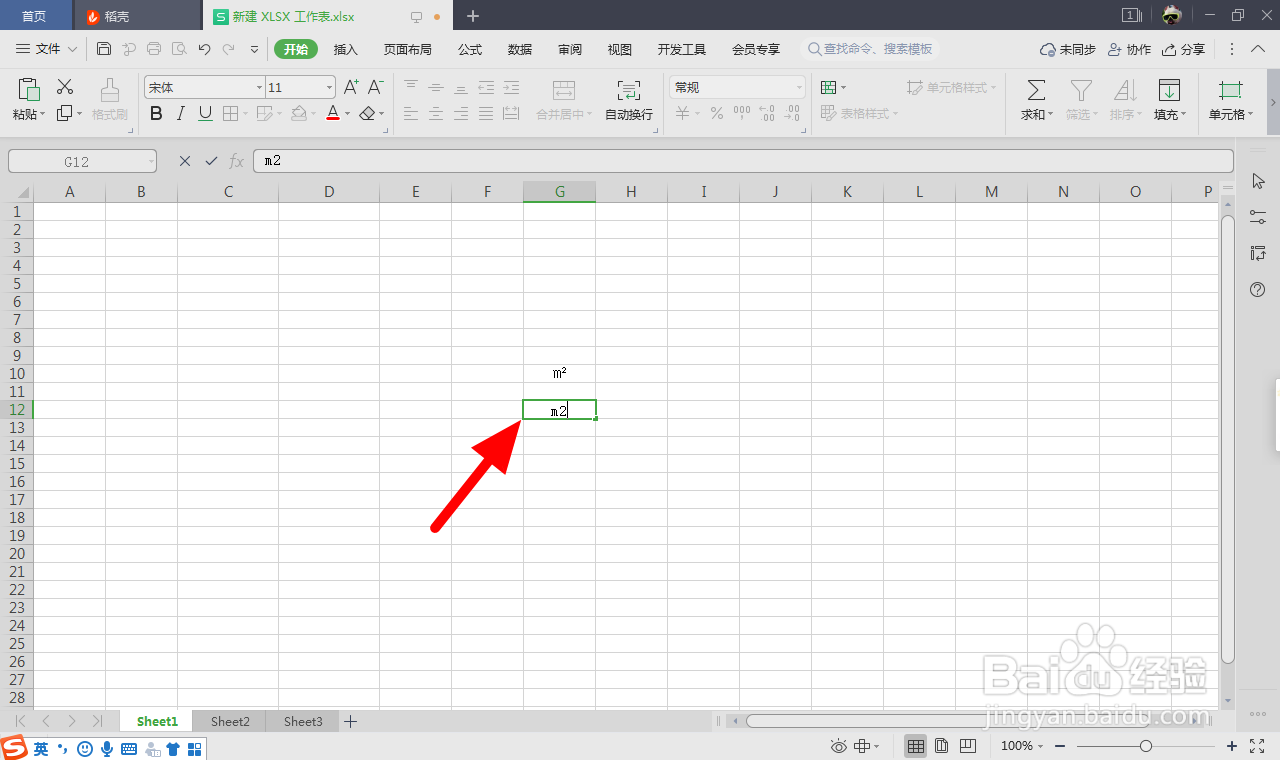Open the 文件 menu
The width and height of the screenshot is (1280, 760).
(x=44, y=48)
